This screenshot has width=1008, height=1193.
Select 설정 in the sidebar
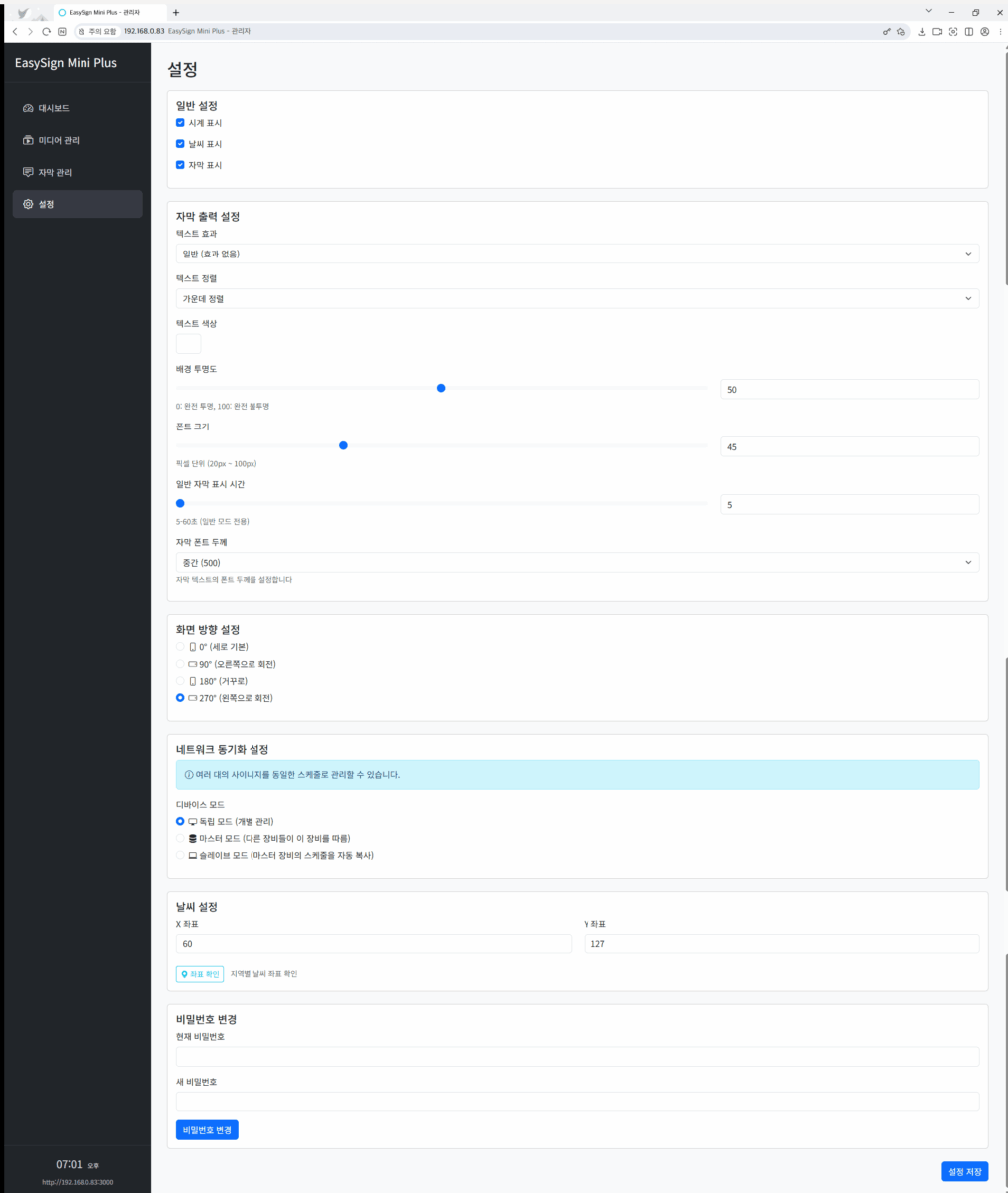(78, 204)
